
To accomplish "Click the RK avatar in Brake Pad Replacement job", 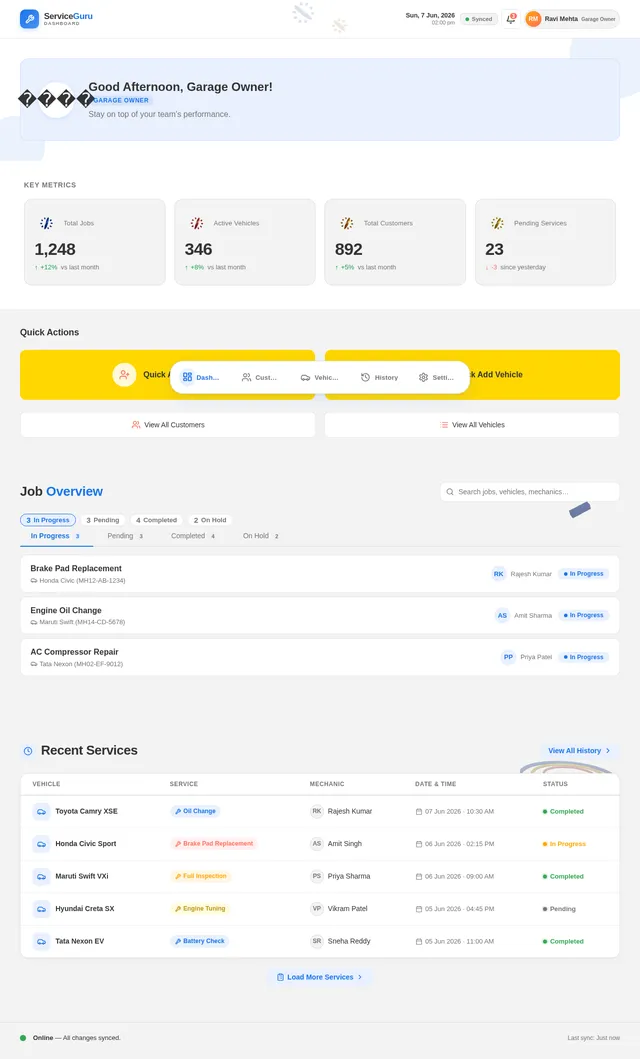I will click(498, 574).
